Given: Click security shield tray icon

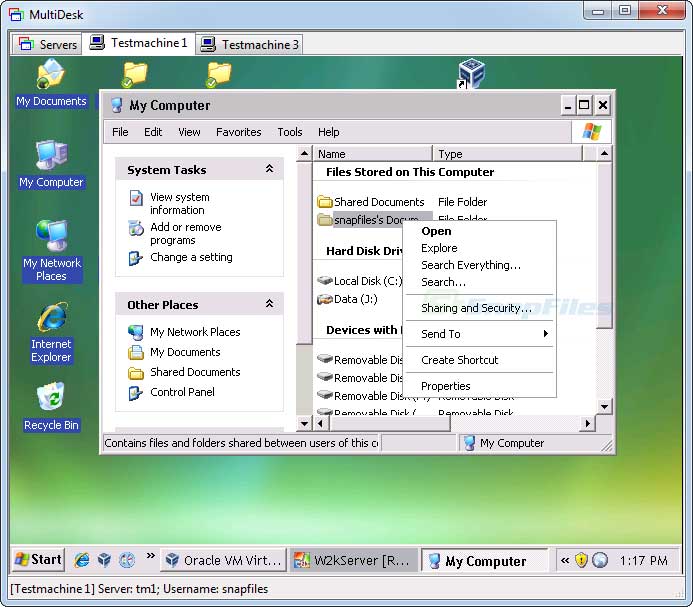Looking at the screenshot, I should [581, 560].
